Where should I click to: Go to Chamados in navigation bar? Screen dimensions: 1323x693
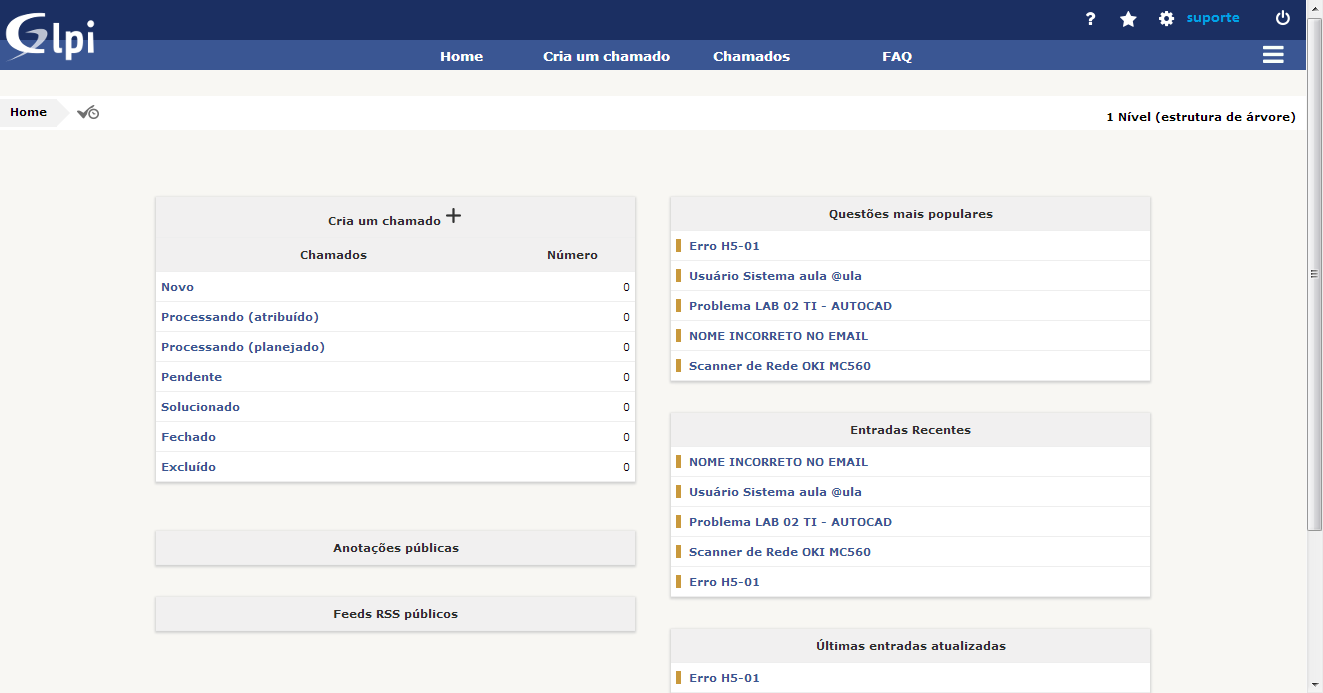[x=751, y=57]
